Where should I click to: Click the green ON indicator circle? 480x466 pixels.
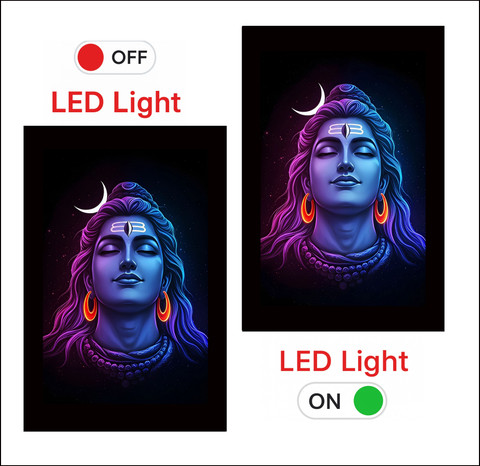(368, 401)
